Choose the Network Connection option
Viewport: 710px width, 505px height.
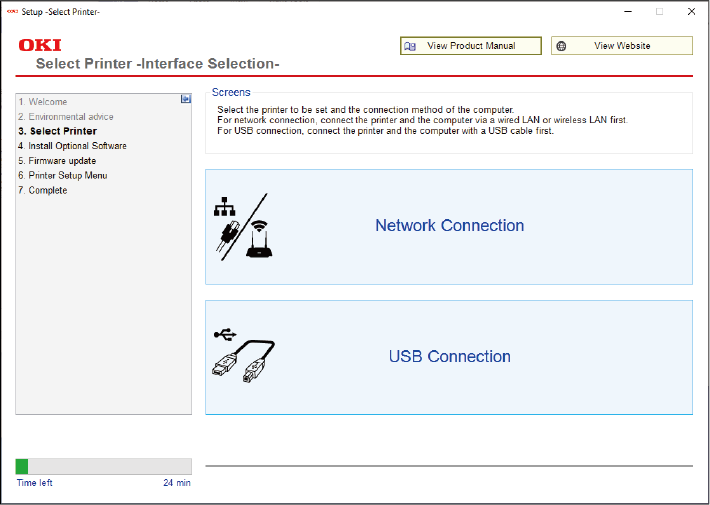coord(448,226)
